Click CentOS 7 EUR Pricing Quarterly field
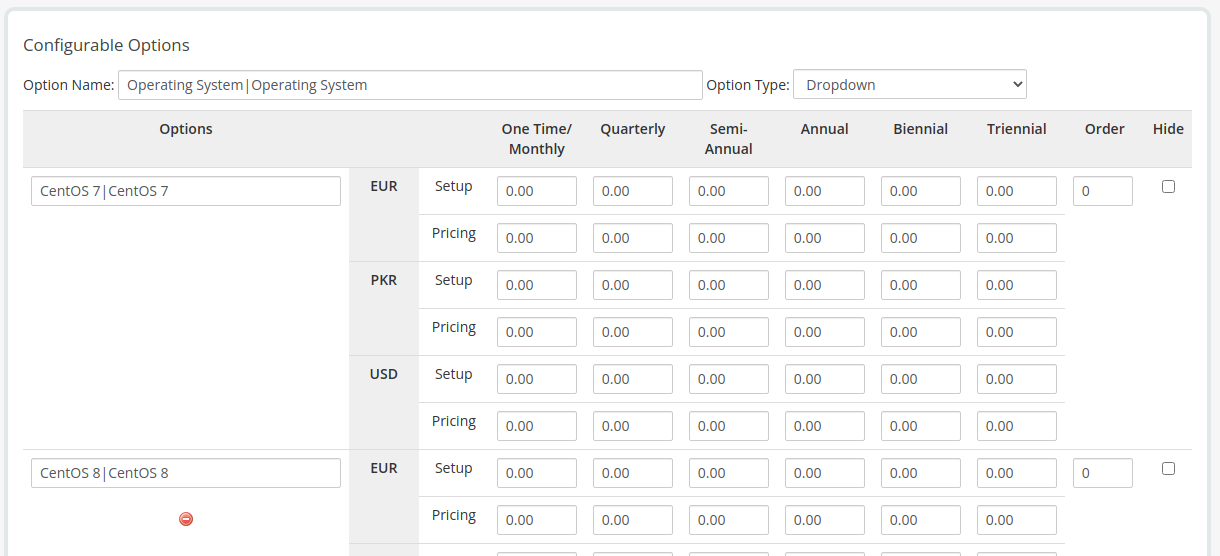 (x=633, y=238)
